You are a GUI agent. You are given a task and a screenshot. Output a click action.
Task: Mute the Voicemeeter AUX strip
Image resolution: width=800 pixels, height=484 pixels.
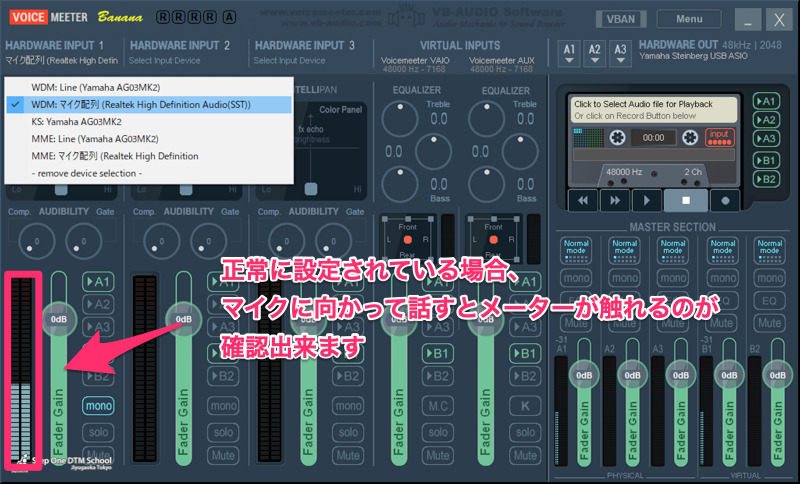525,455
